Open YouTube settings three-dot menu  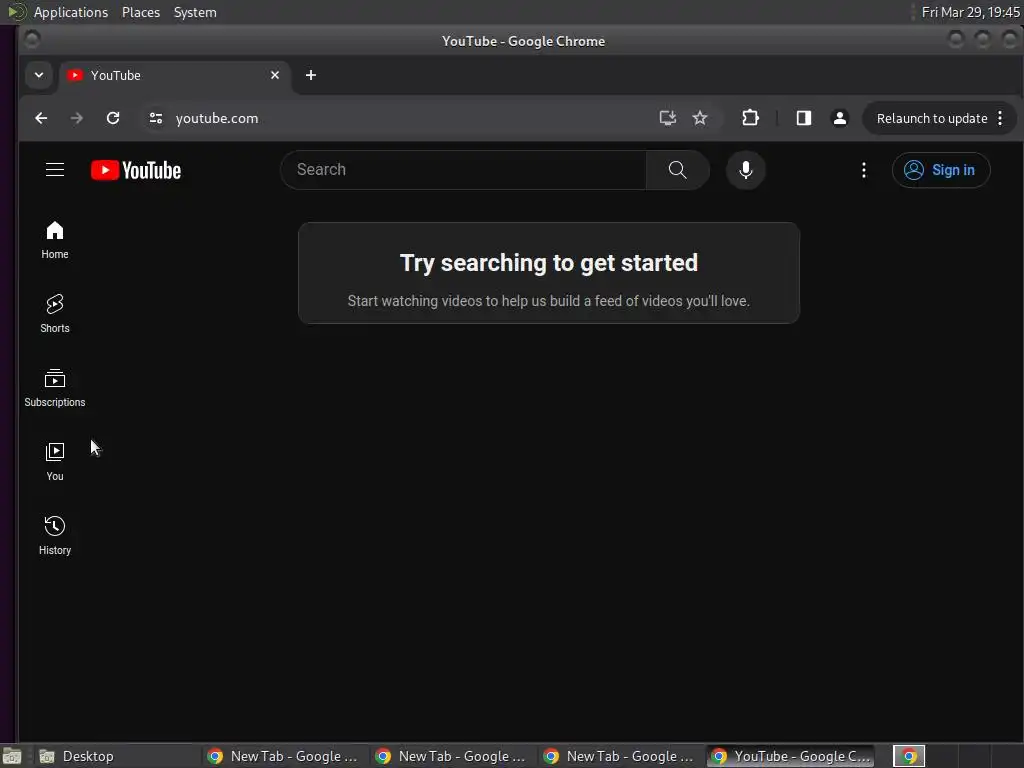[863, 170]
